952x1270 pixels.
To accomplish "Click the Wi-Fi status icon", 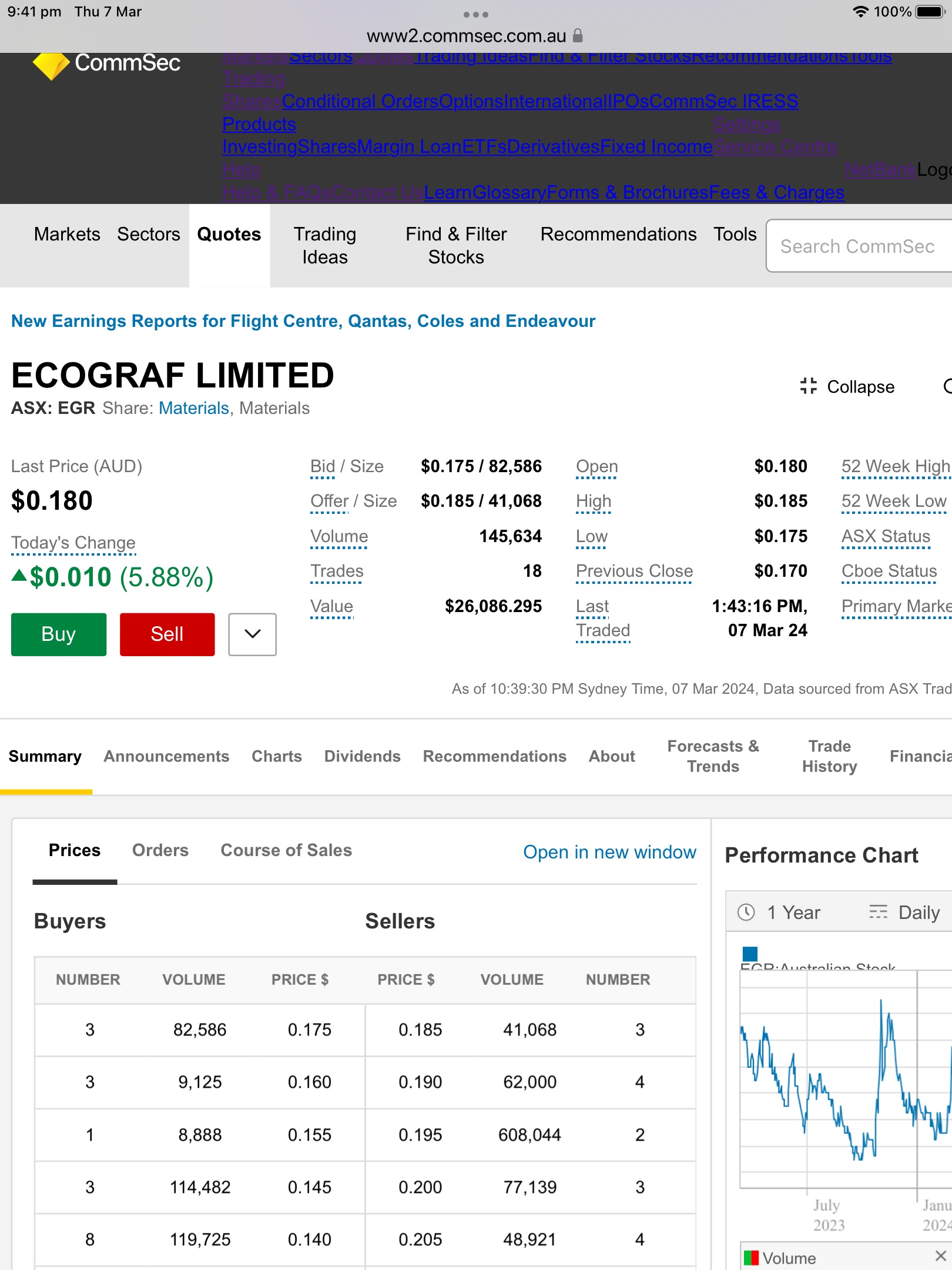I will coord(861,12).
